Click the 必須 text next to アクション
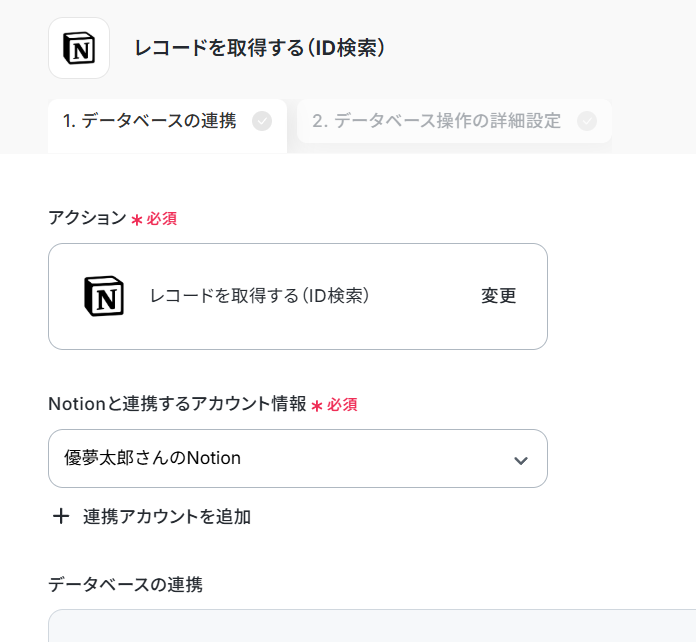The width and height of the screenshot is (696, 642). pos(162,218)
